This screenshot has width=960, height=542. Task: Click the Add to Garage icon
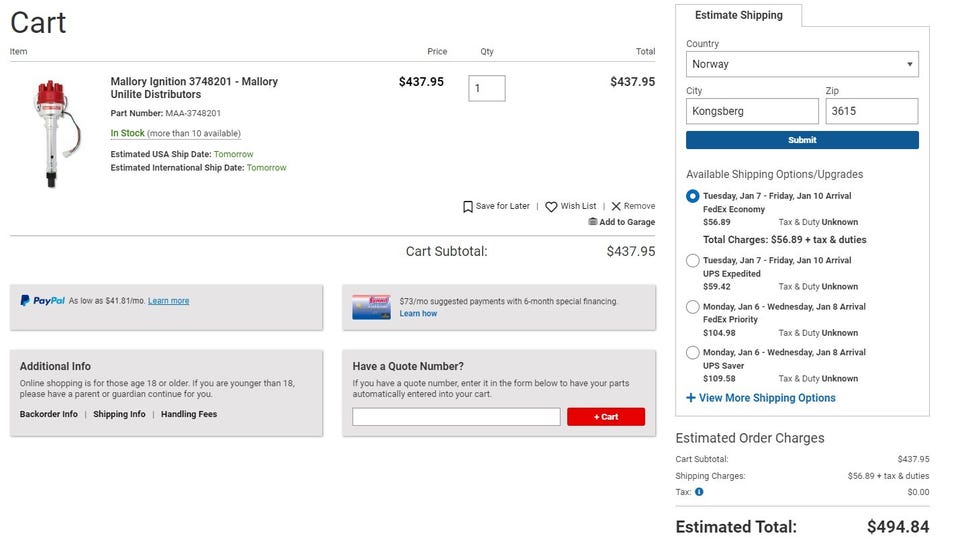pos(593,222)
